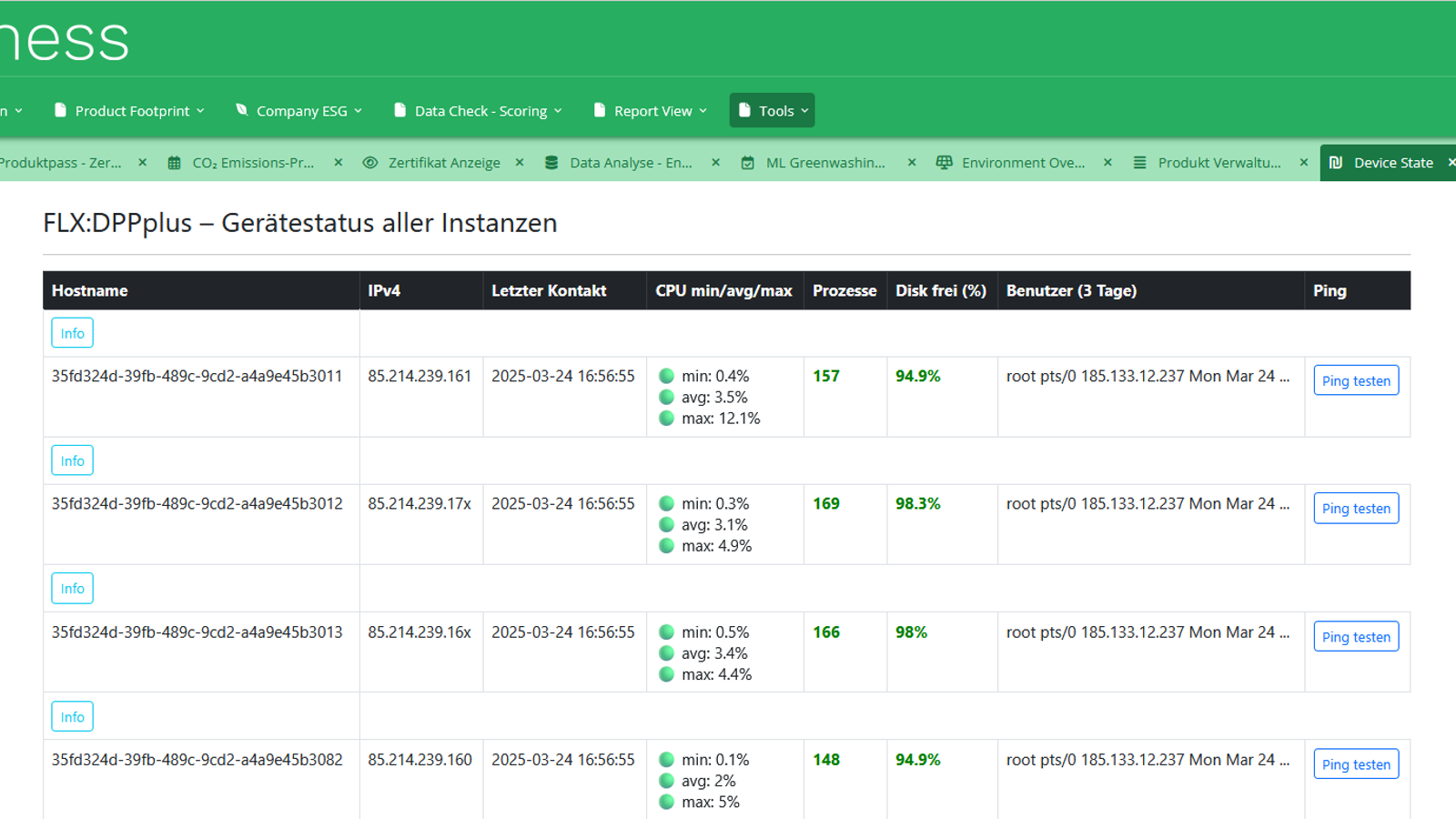1456x819 pixels.
Task: Open Info for host ending b3013
Action: tap(72, 589)
